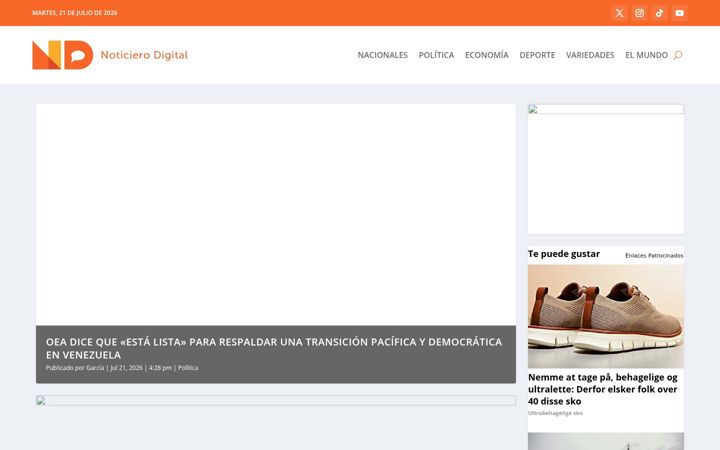Open the 'Nemme at tage på' ad headline

pos(602,389)
